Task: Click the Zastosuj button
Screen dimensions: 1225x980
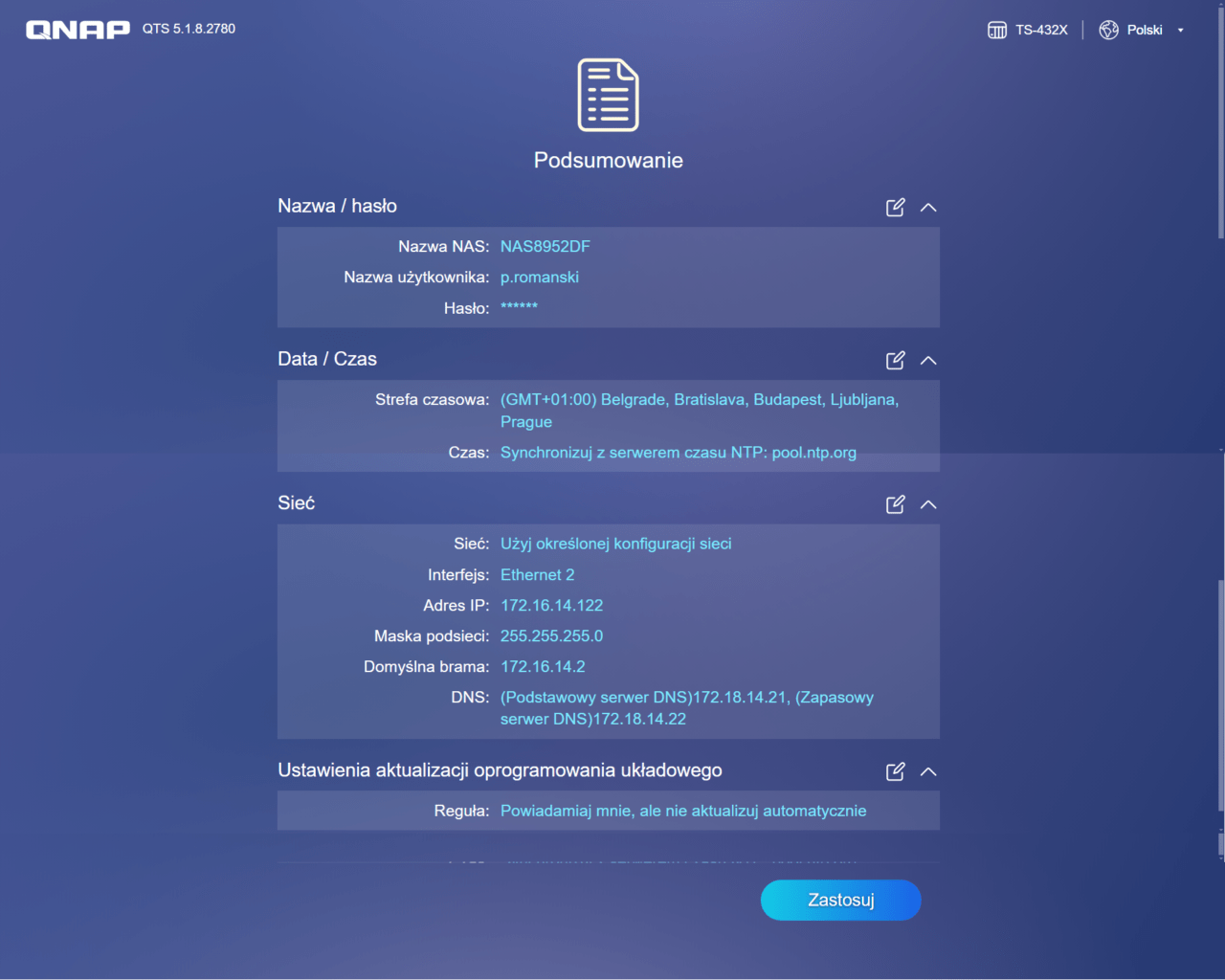Action: 841,900
